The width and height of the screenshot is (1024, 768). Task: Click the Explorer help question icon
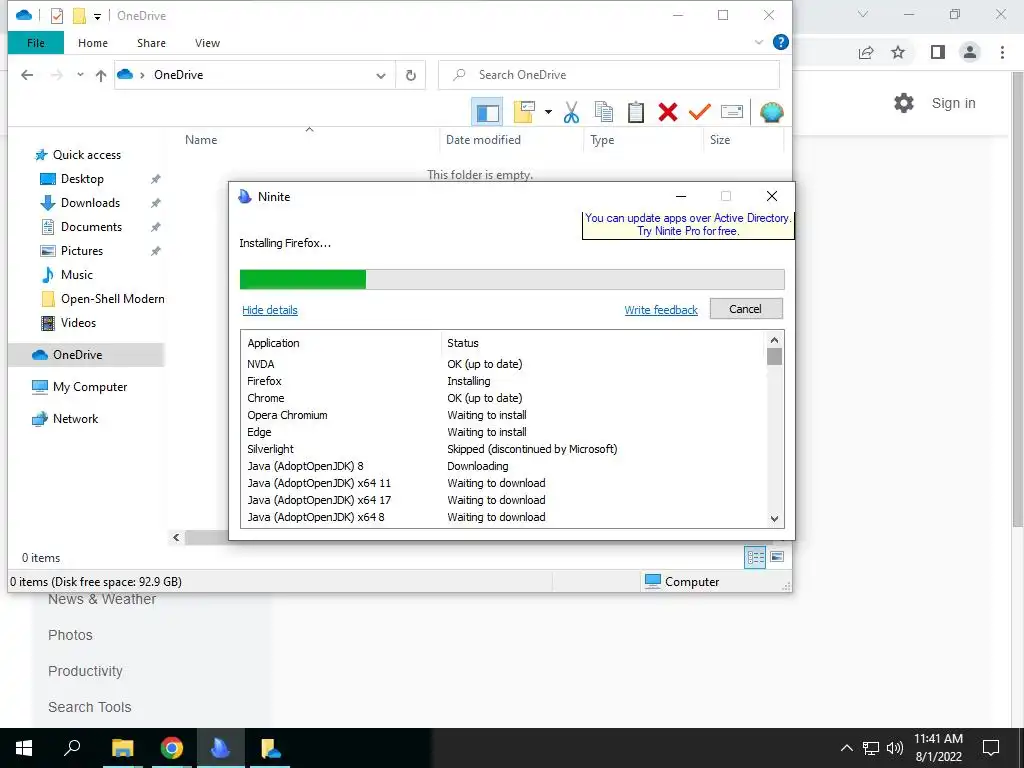pyautogui.click(x=780, y=42)
